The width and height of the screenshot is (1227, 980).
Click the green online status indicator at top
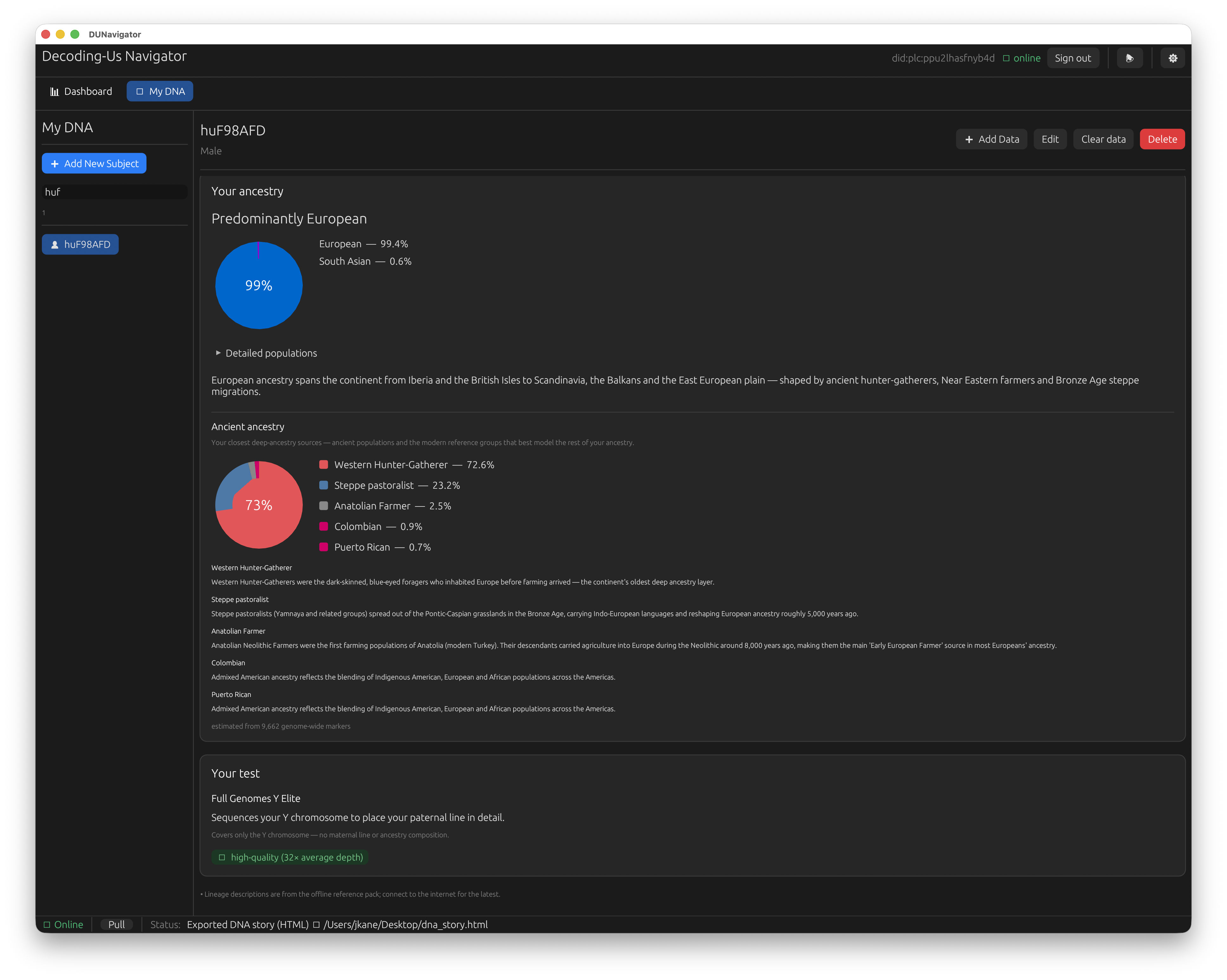pyautogui.click(x=1022, y=58)
